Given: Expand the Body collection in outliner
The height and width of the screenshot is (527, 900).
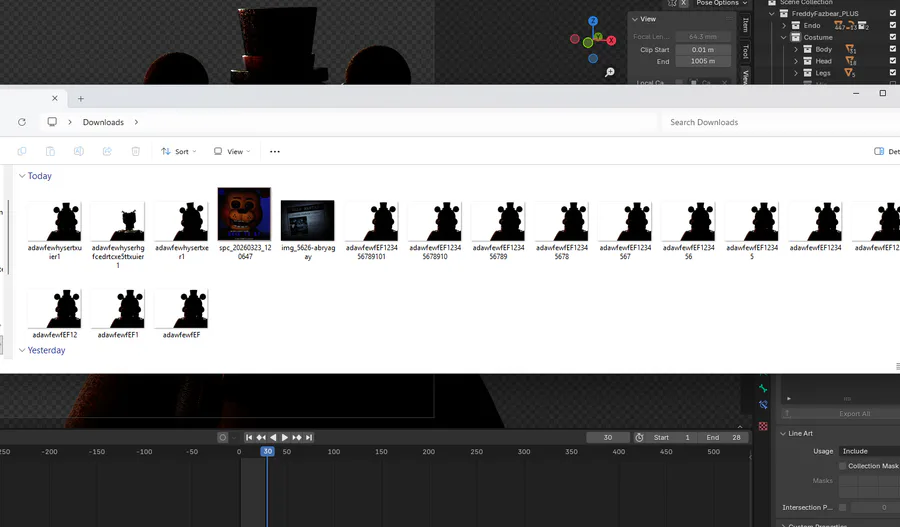Looking at the screenshot, I should [796, 49].
